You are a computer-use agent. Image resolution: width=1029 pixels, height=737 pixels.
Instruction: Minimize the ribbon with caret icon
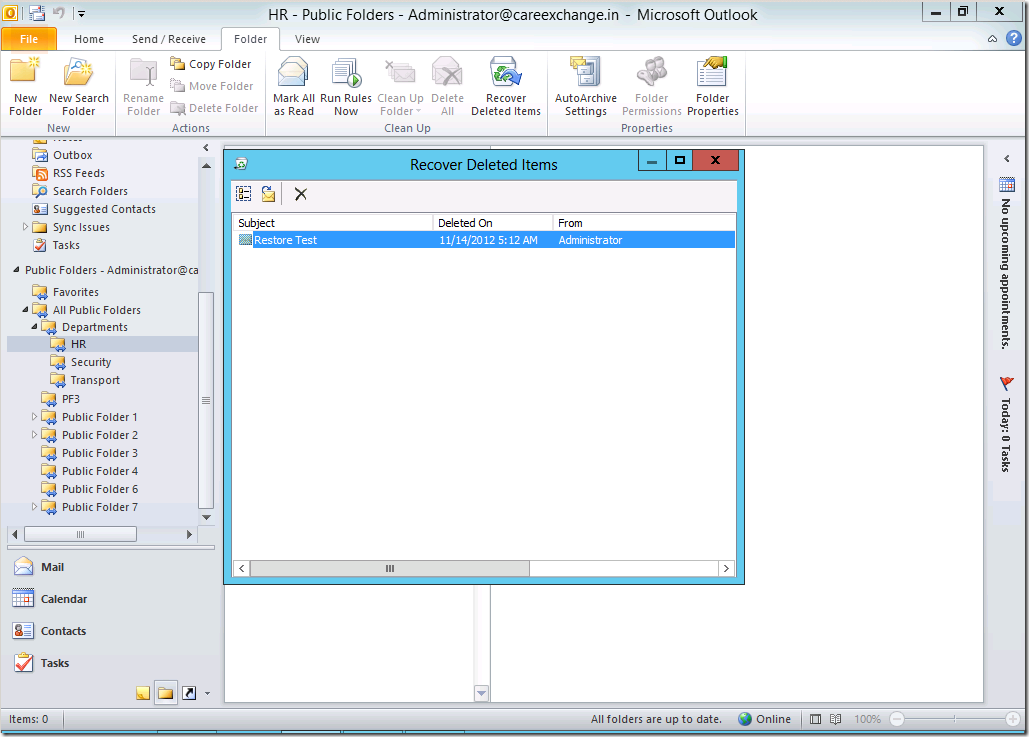coord(992,39)
